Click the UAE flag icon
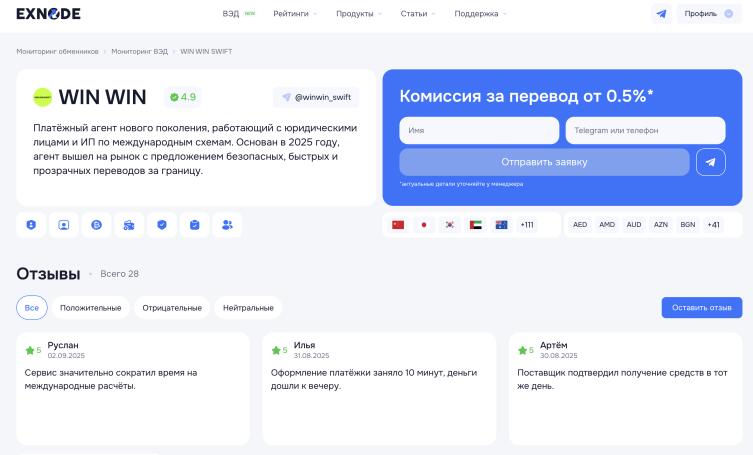 coord(475,225)
